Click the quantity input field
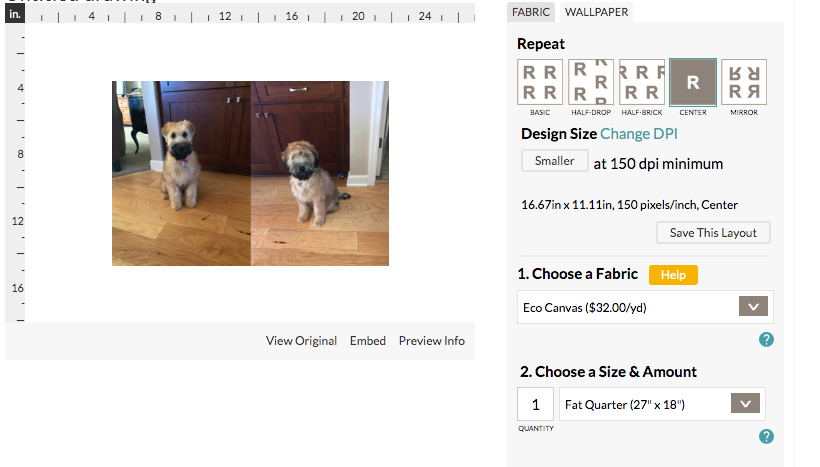820x467 pixels. point(535,404)
